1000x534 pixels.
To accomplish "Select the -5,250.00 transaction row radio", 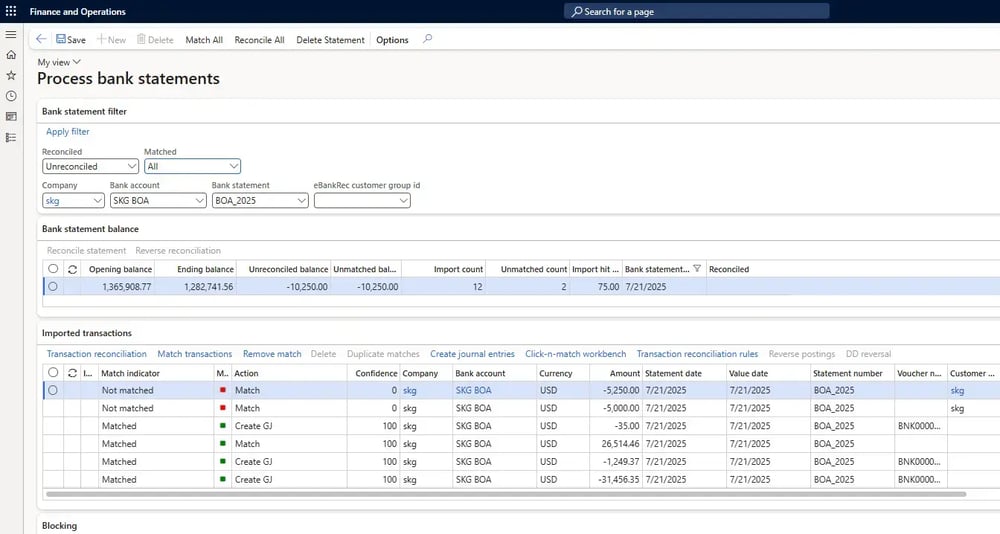I will [53, 390].
